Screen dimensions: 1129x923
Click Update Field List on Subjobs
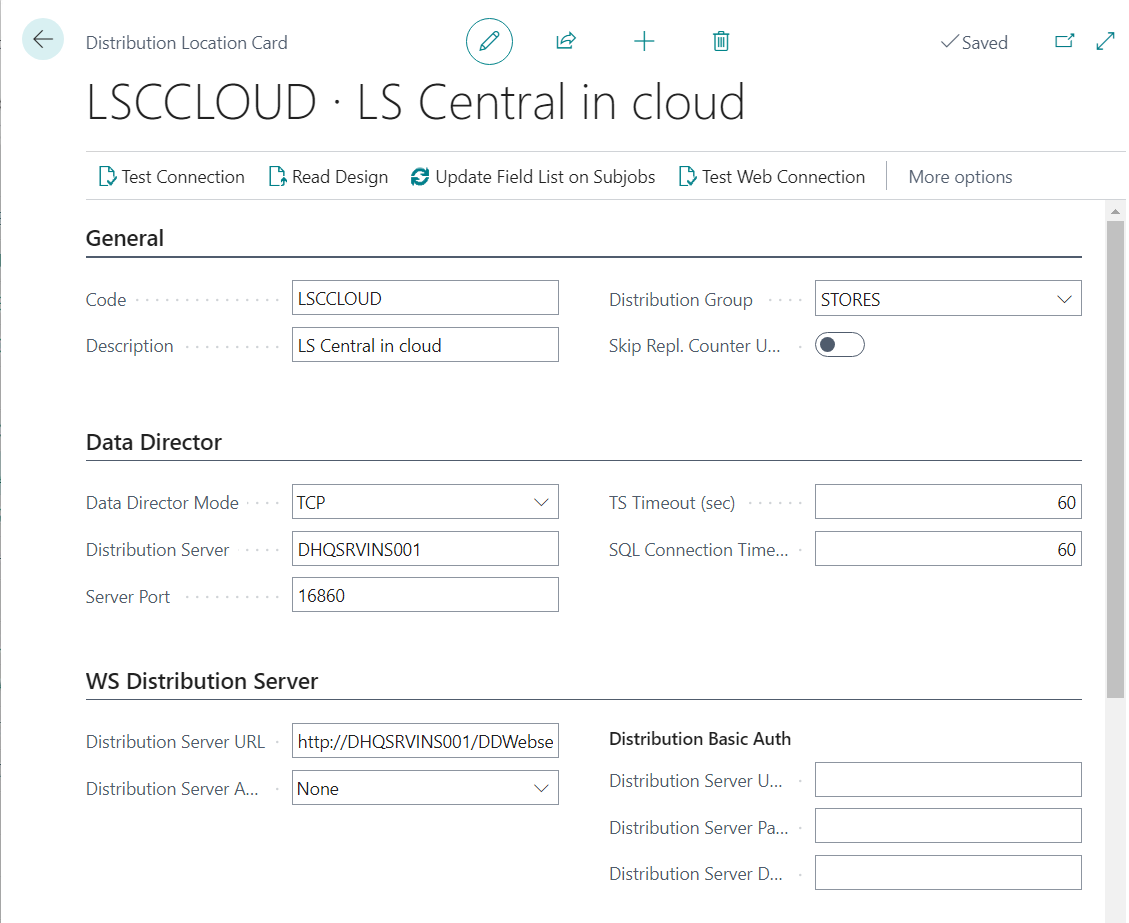coord(533,177)
